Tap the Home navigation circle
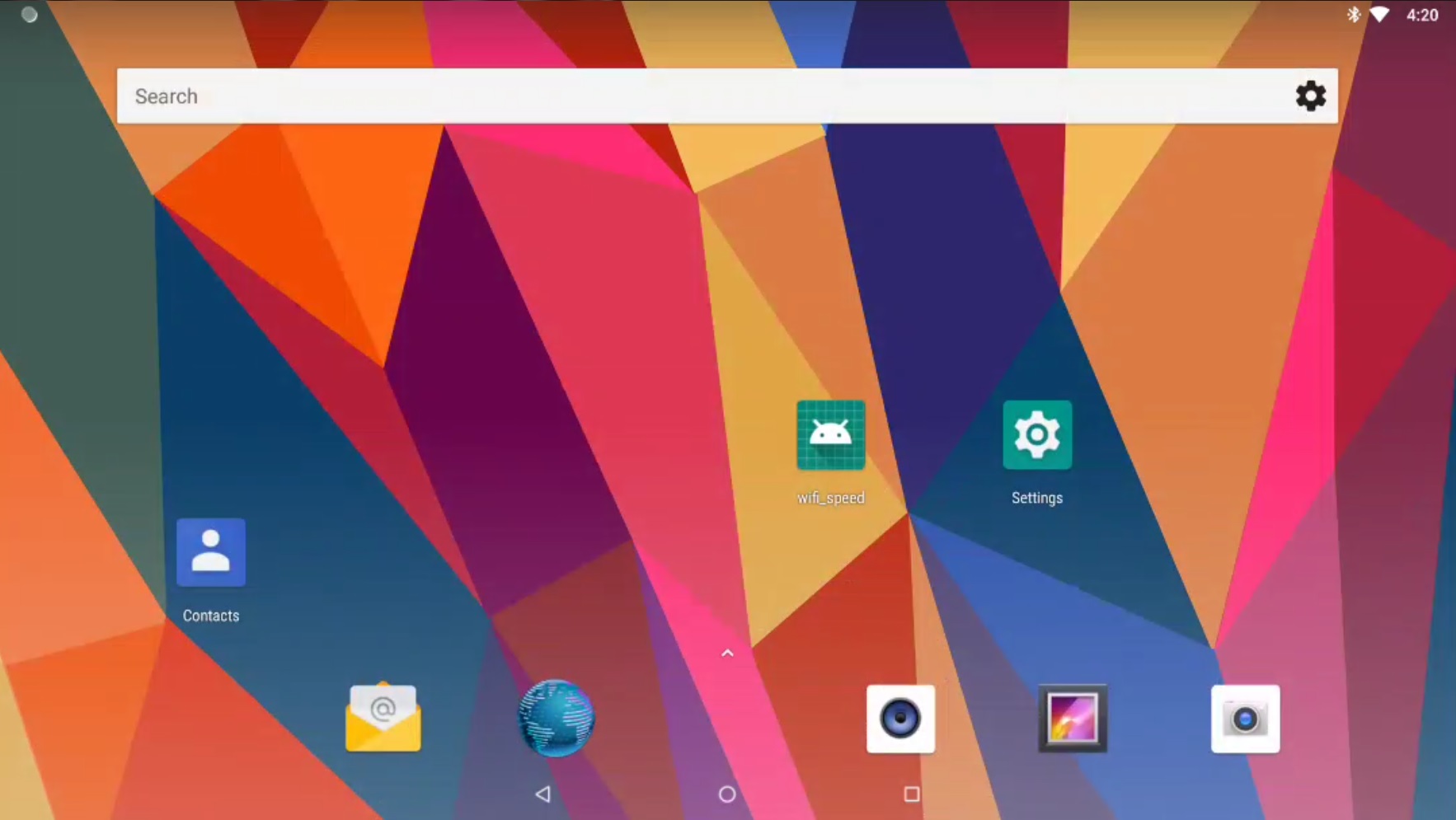 pos(727,794)
